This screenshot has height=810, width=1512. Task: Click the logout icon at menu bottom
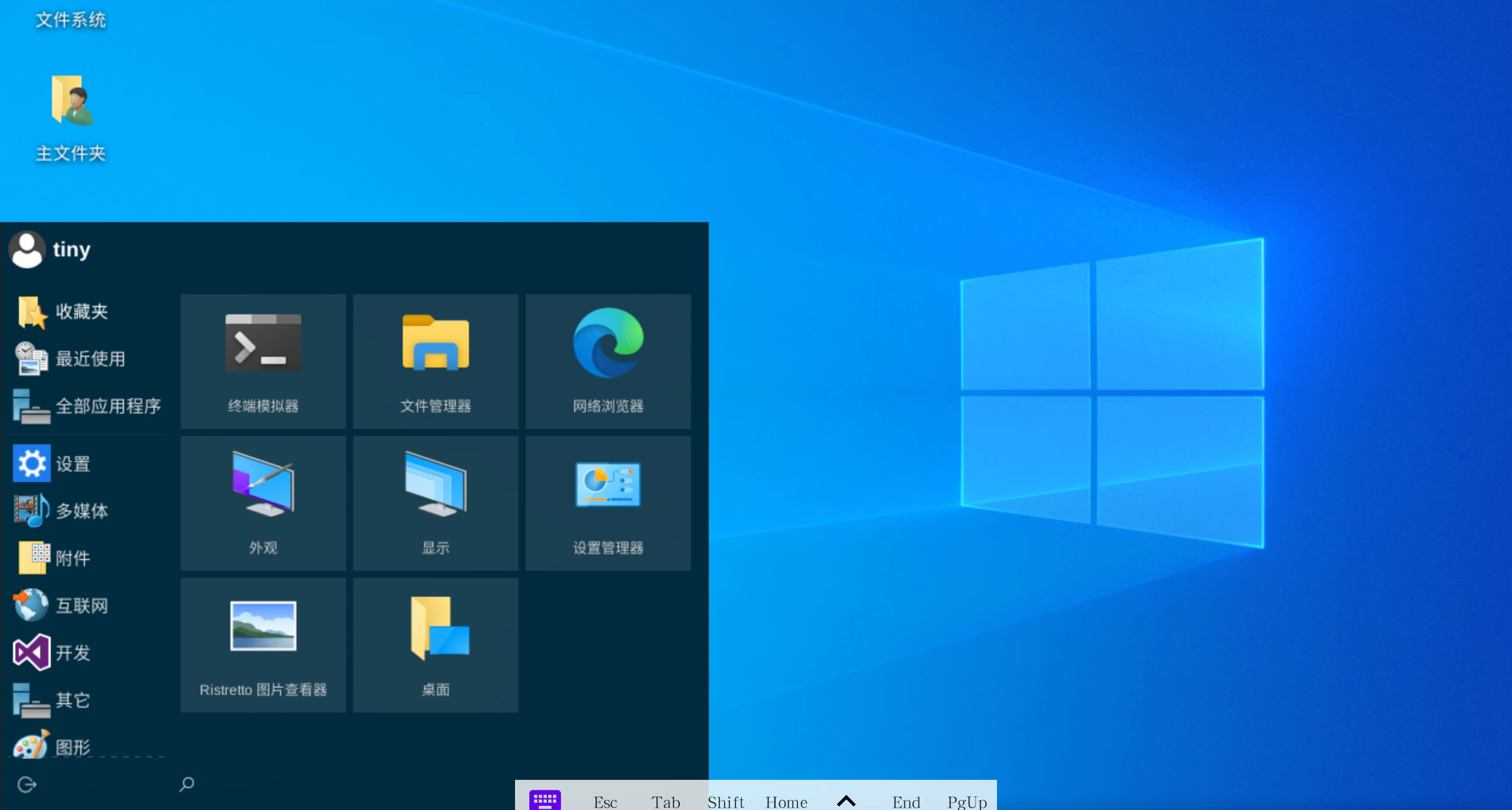tap(27, 784)
